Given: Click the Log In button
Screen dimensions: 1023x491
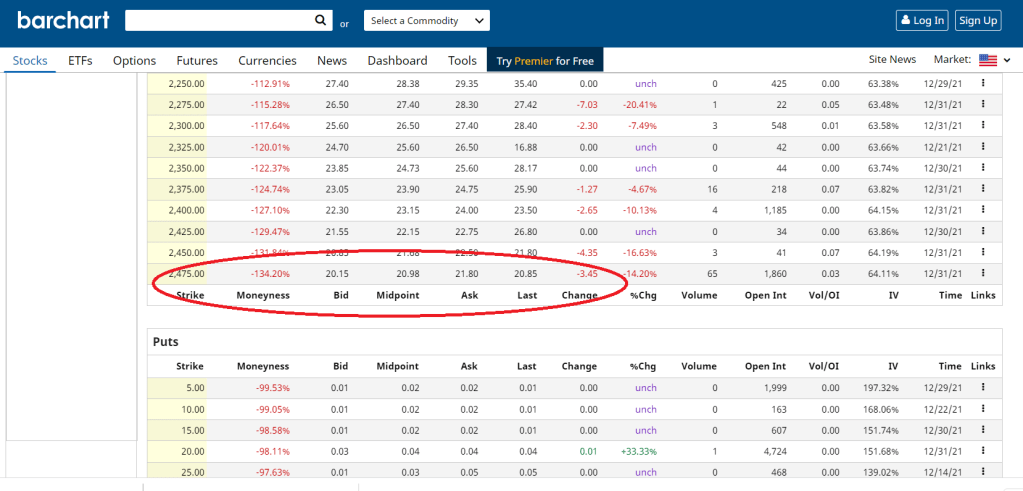Looking at the screenshot, I should point(921,20).
